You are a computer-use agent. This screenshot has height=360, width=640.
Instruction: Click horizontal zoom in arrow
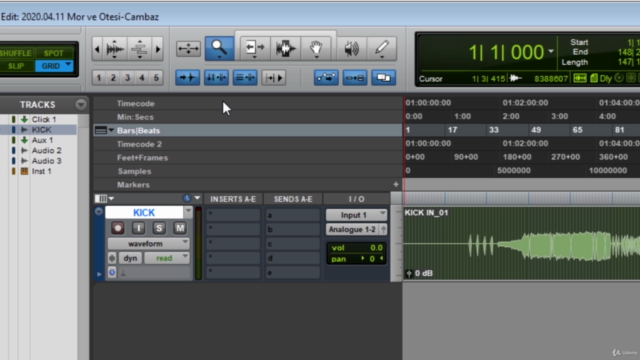(x=158, y=49)
